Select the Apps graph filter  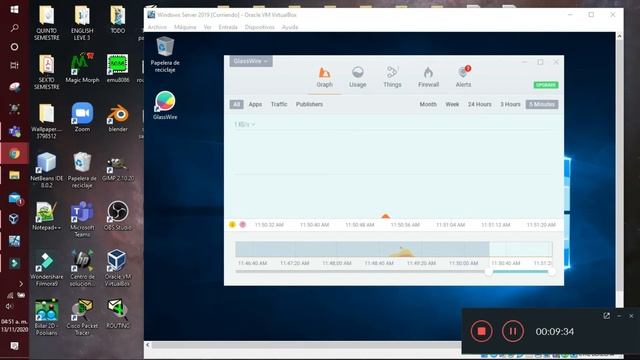(x=255, y=104)
